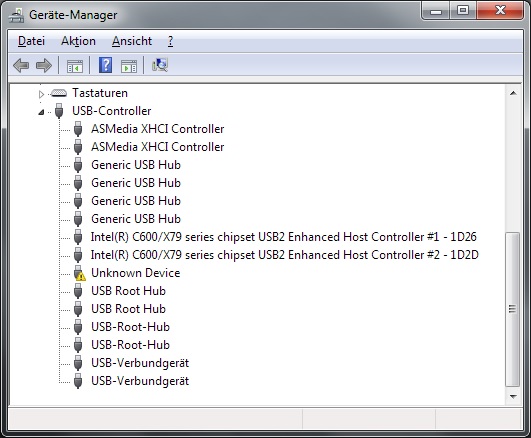Select the first ASMedia XHCI Controller entry
The height and width of the screenshot is (438, 531).
157,129
